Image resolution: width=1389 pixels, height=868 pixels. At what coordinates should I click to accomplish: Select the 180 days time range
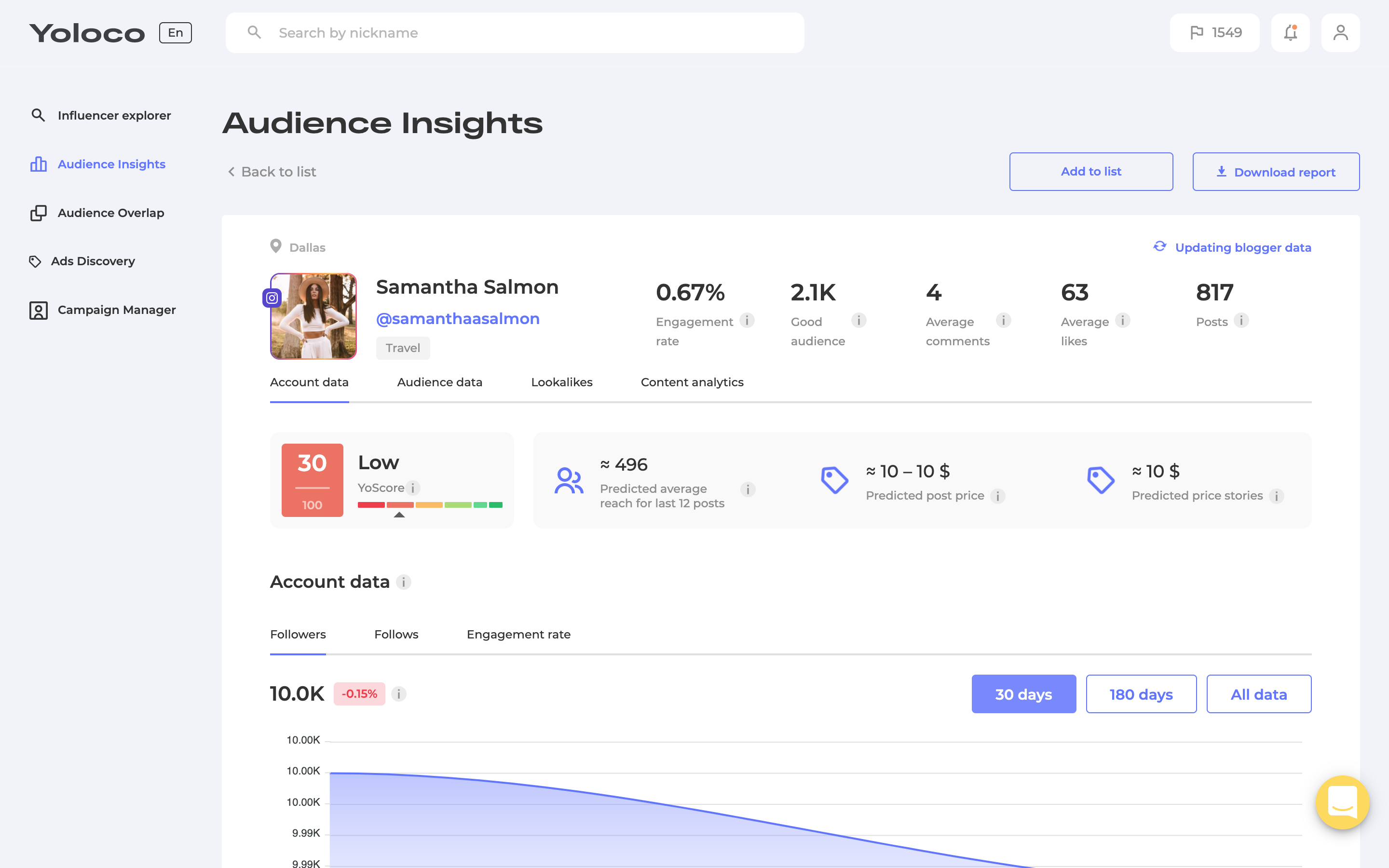1141,693
